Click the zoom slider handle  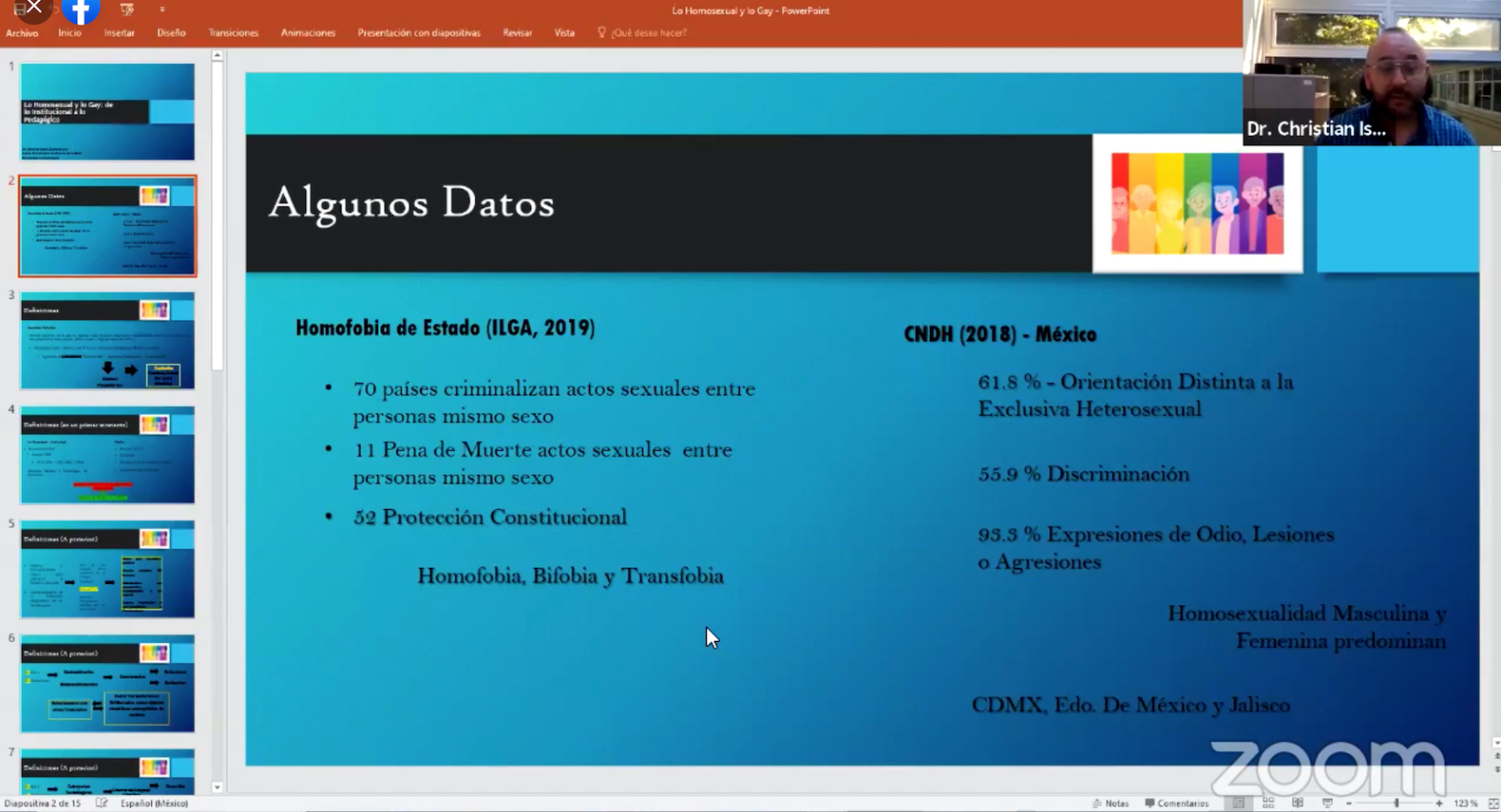click(x=1396, y=803)
